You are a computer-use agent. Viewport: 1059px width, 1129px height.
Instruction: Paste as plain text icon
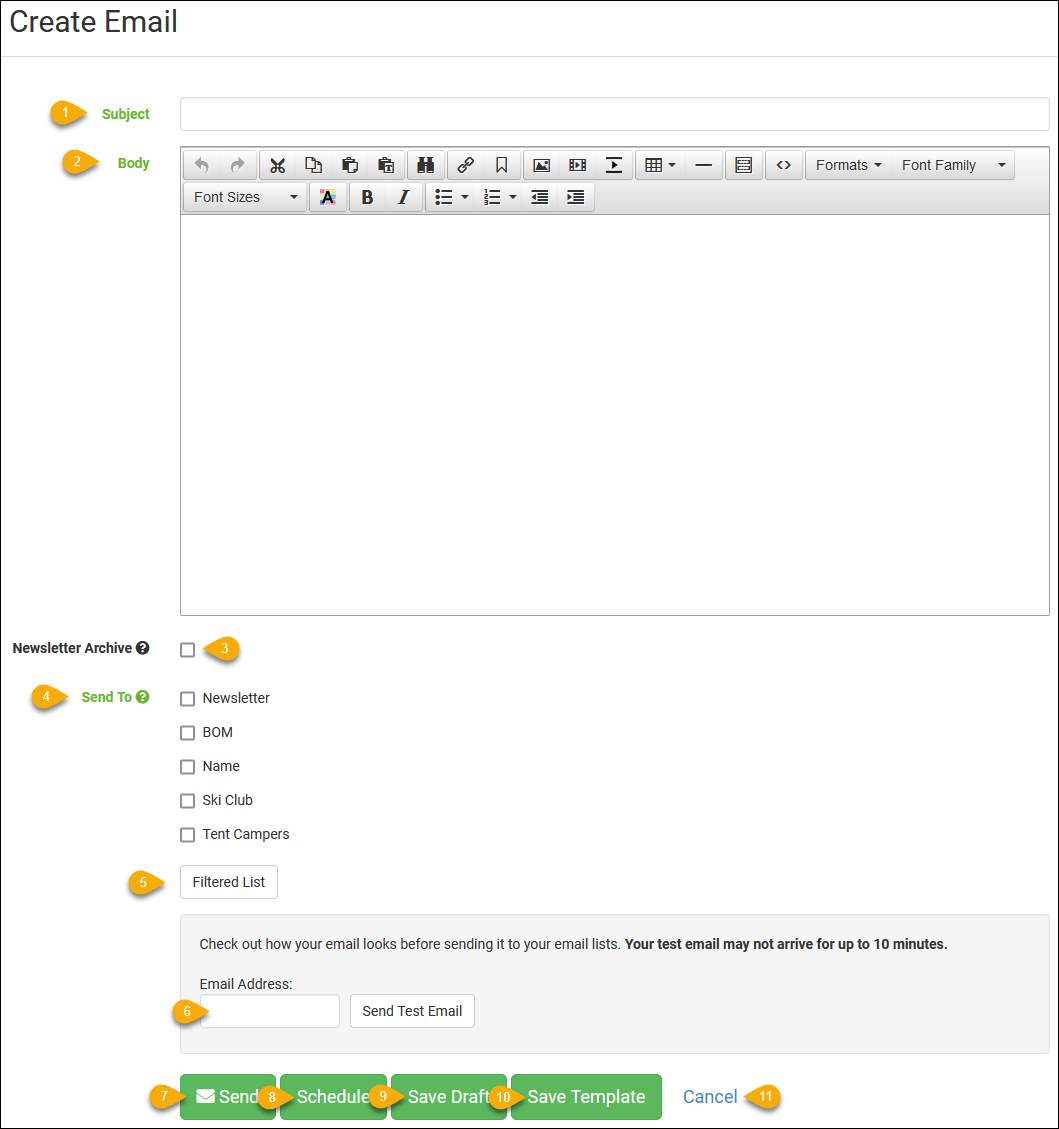[386, 165]
